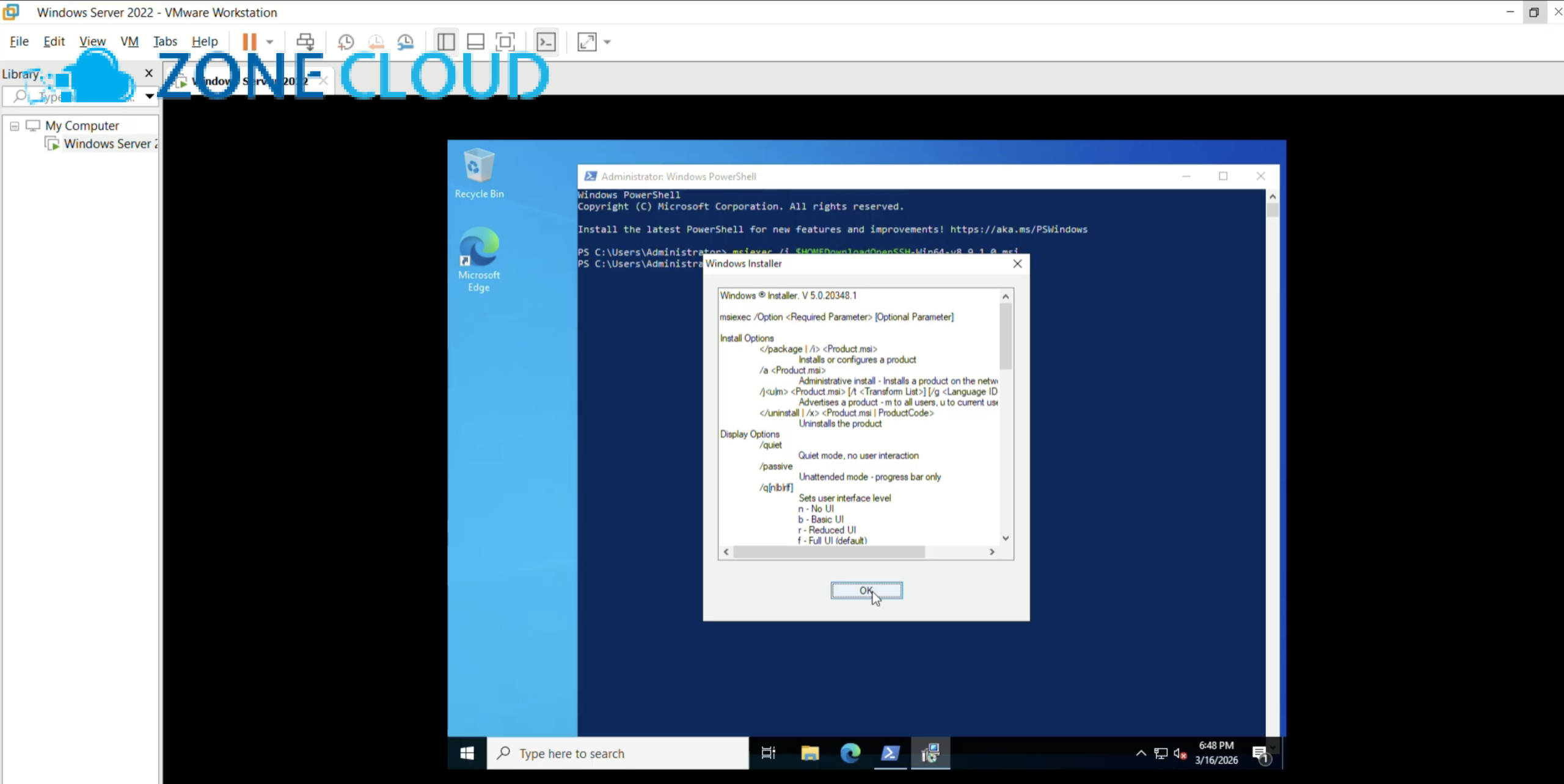Open the power options dropdown arrow beside Pause
The width and height of the screenshot is (1564, 784).
tap(269, 42)
